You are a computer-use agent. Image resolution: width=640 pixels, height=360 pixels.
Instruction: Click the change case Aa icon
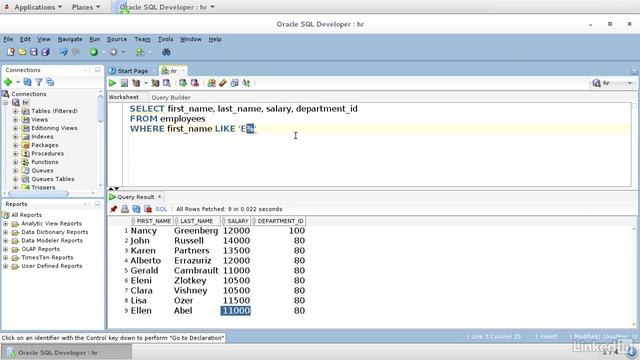[x=246, y=83]
